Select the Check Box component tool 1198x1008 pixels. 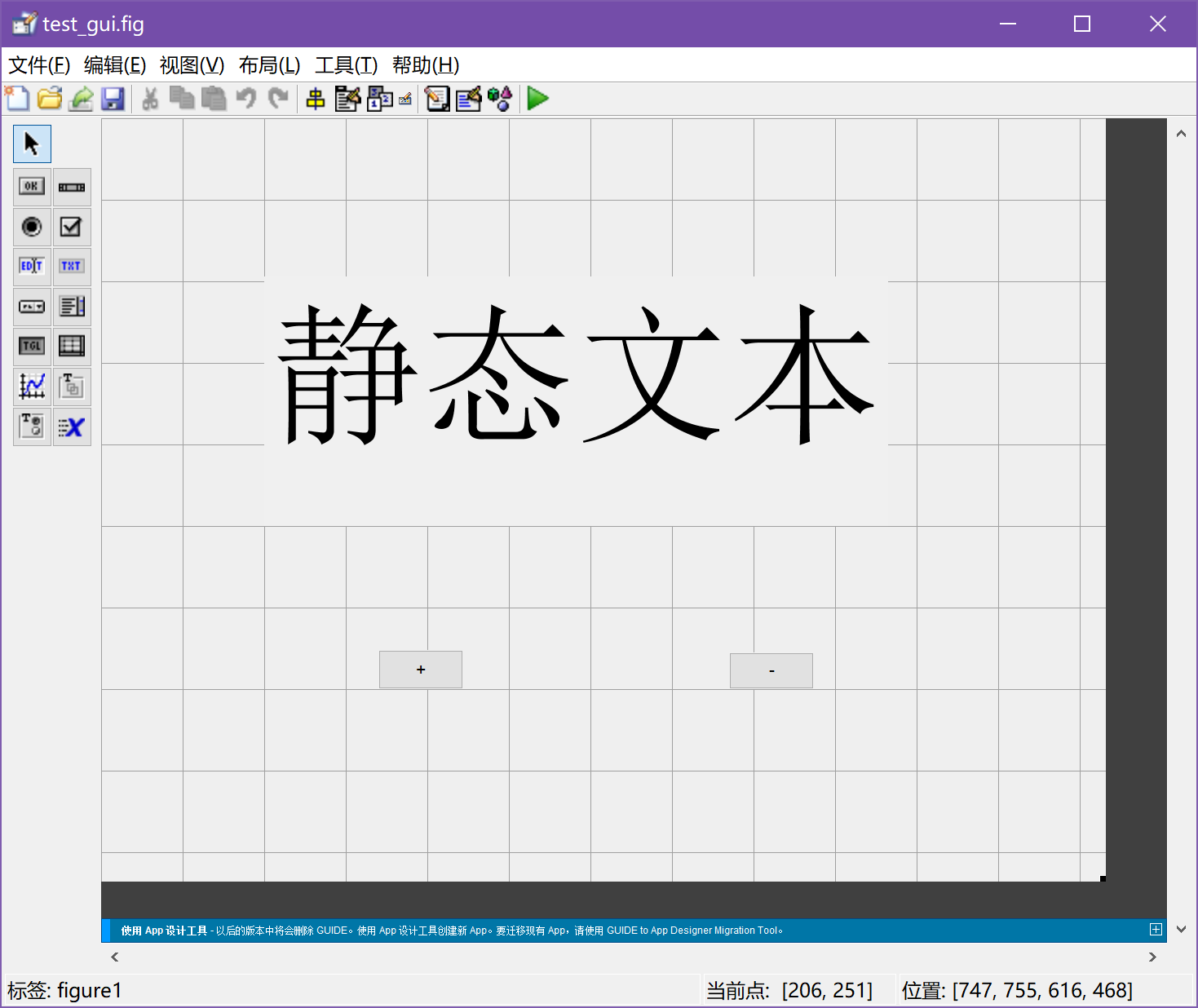point(72,227)
